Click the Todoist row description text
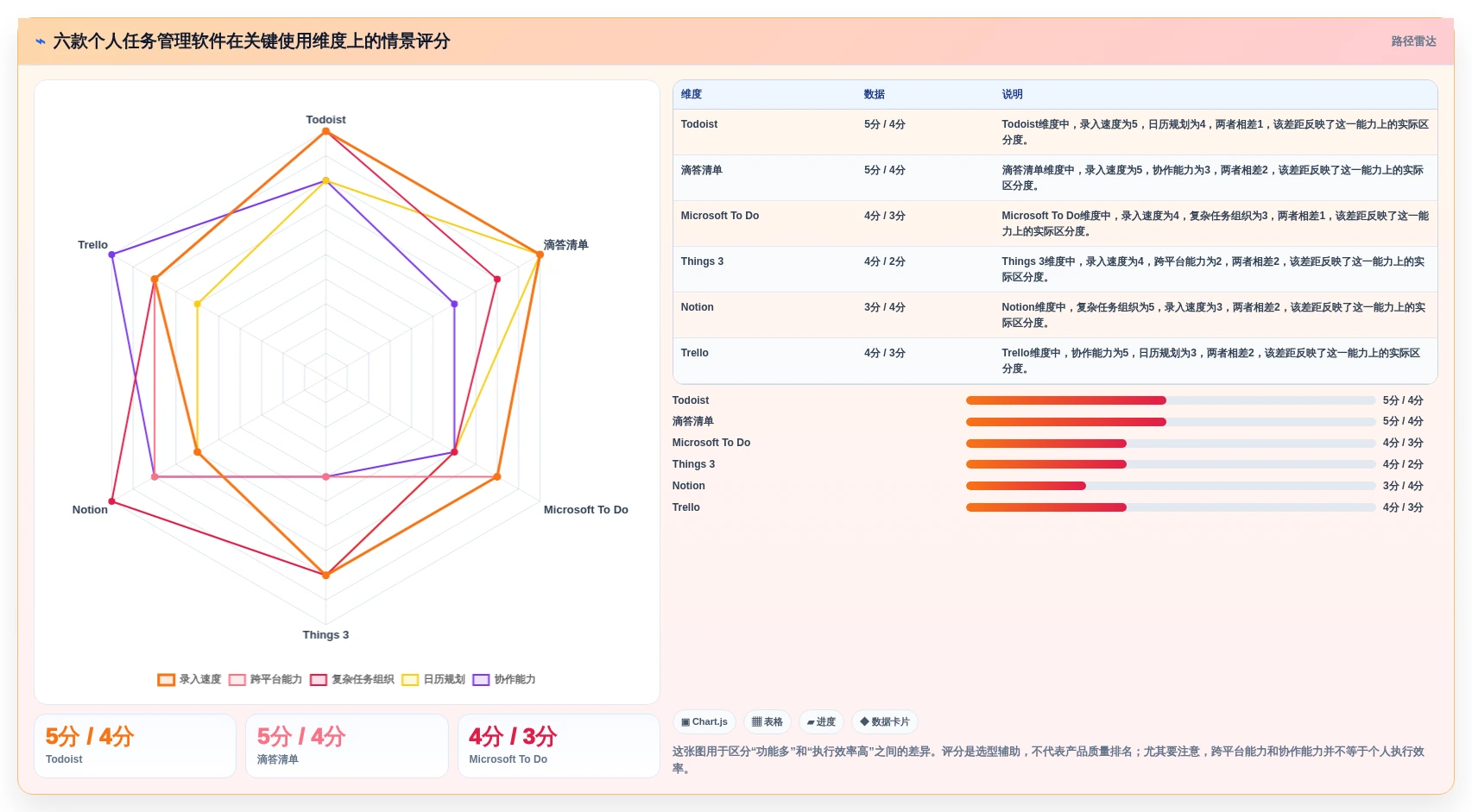Image resolution: width=1472 pixels, height=812 pixels. [1215, 132]
